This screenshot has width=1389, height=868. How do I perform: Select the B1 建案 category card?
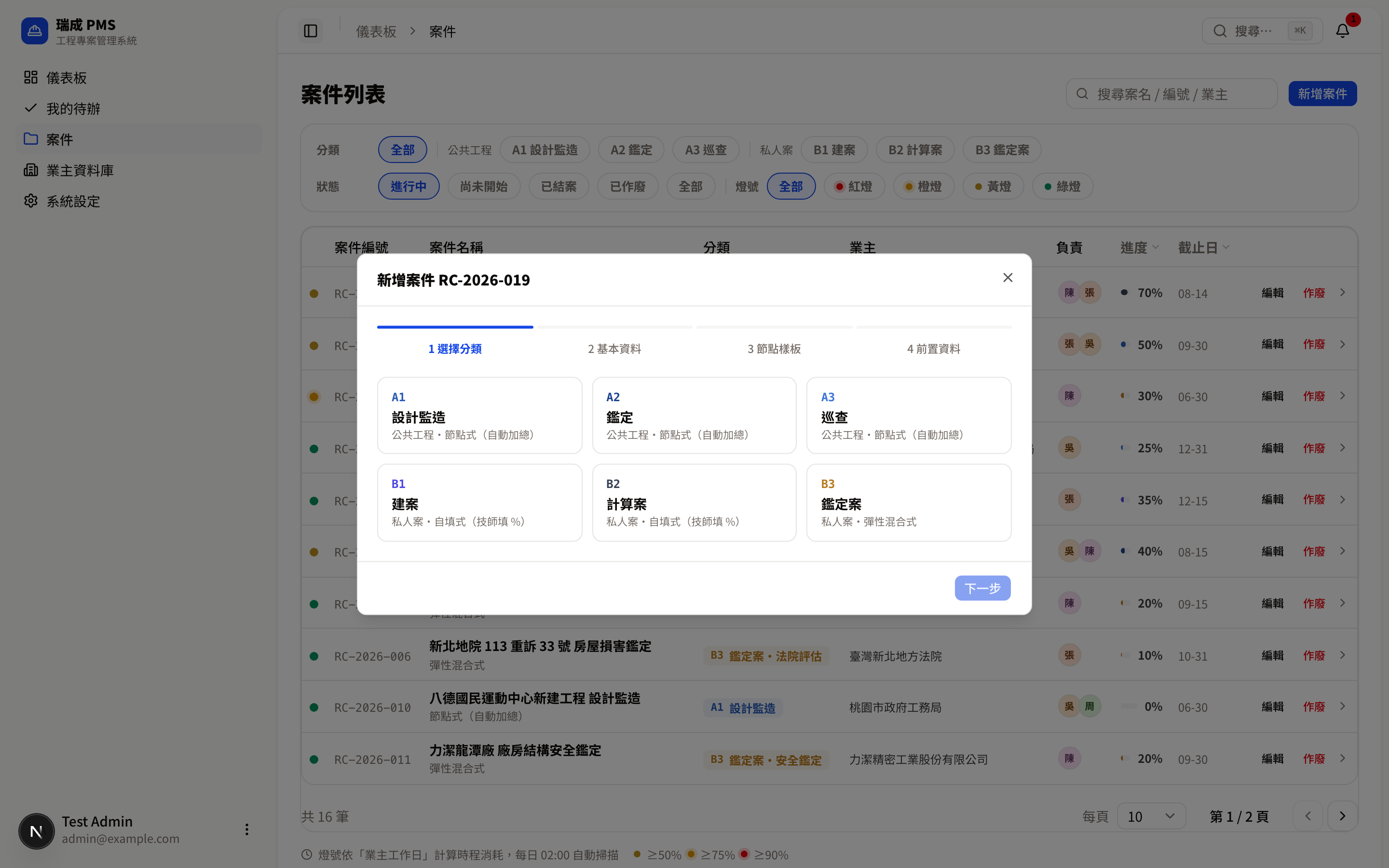point(480,502)
